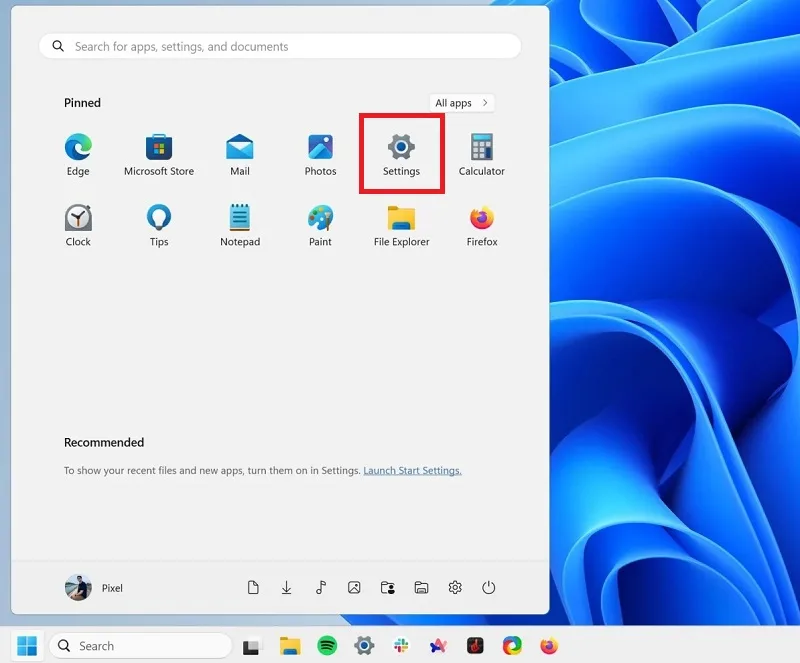
Task: Launch the Calculator app
Action: tap(481, 155)
